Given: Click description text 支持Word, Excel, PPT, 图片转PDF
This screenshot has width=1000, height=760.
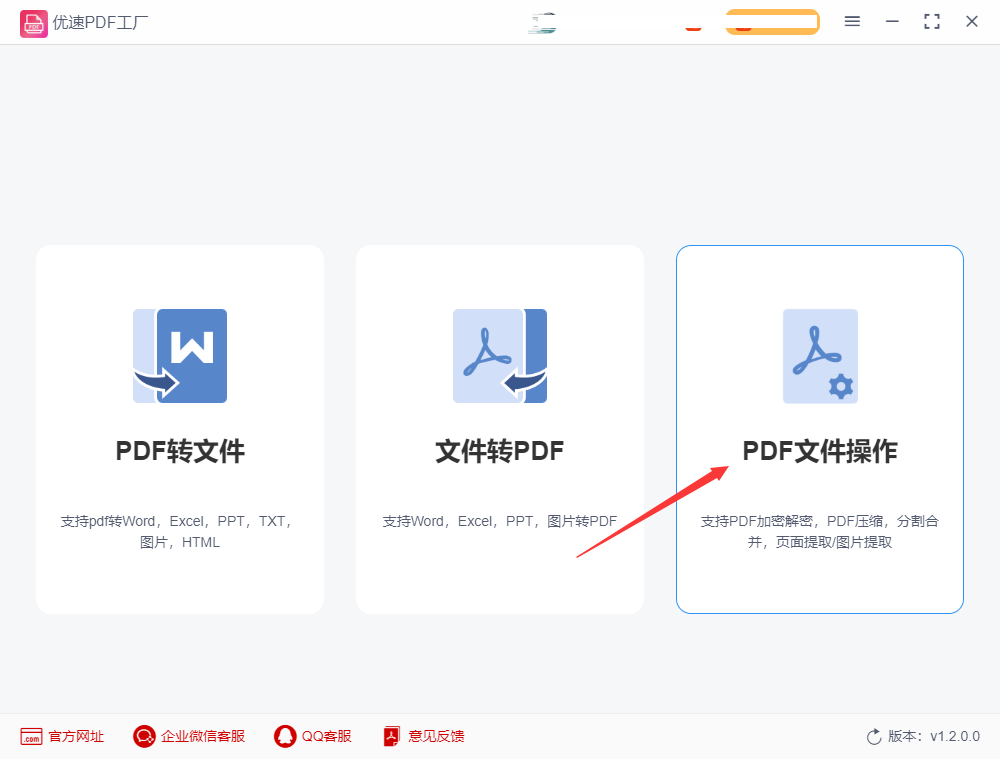Looking at the screenshot, I should pyautogui.click(x=500, y=522).
